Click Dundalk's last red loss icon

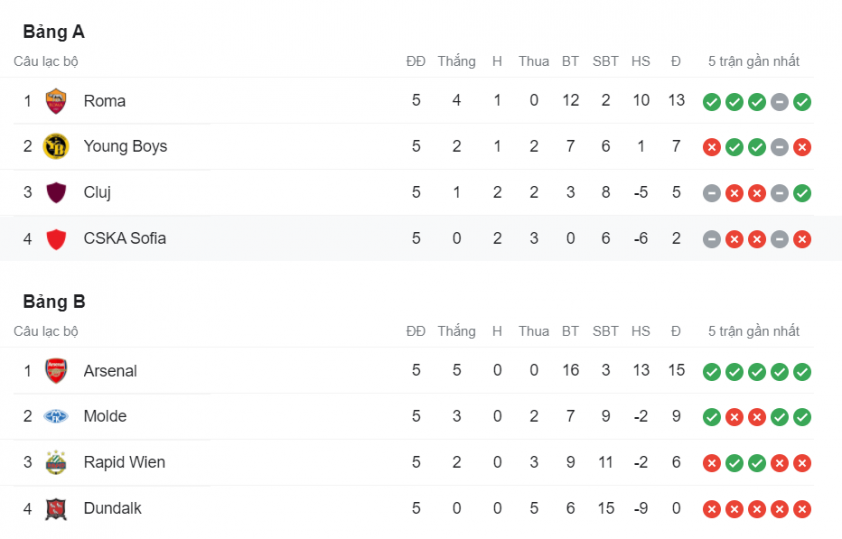coord(802,509)
